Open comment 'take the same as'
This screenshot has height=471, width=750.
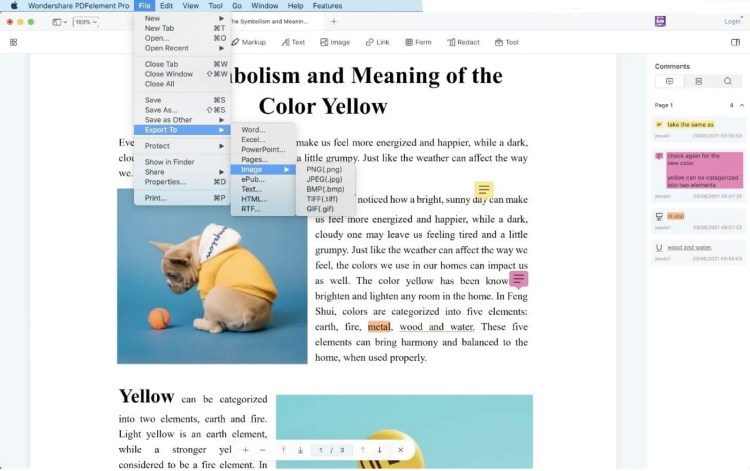pos(698,130)
